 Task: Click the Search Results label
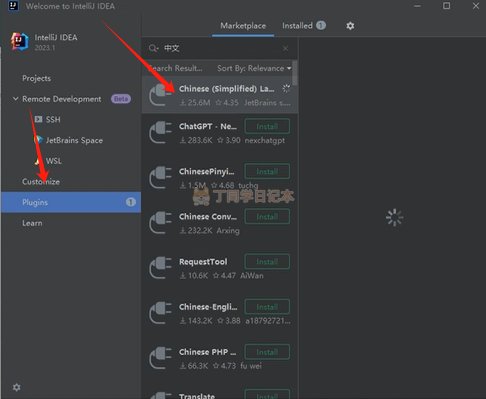[175, 68]
